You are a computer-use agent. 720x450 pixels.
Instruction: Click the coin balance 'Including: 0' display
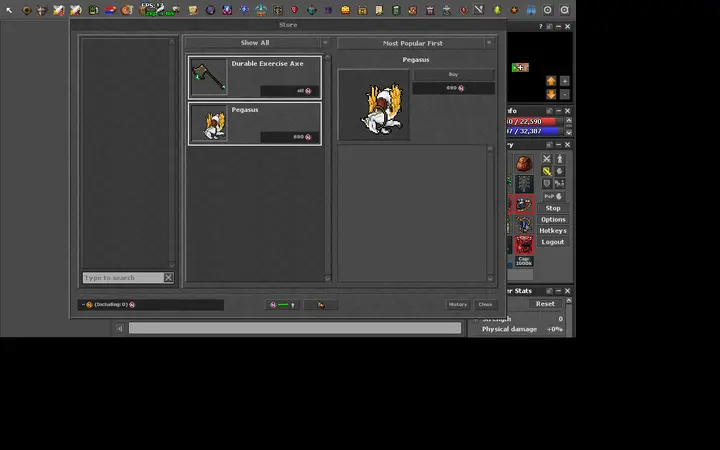tap(151, 304)
